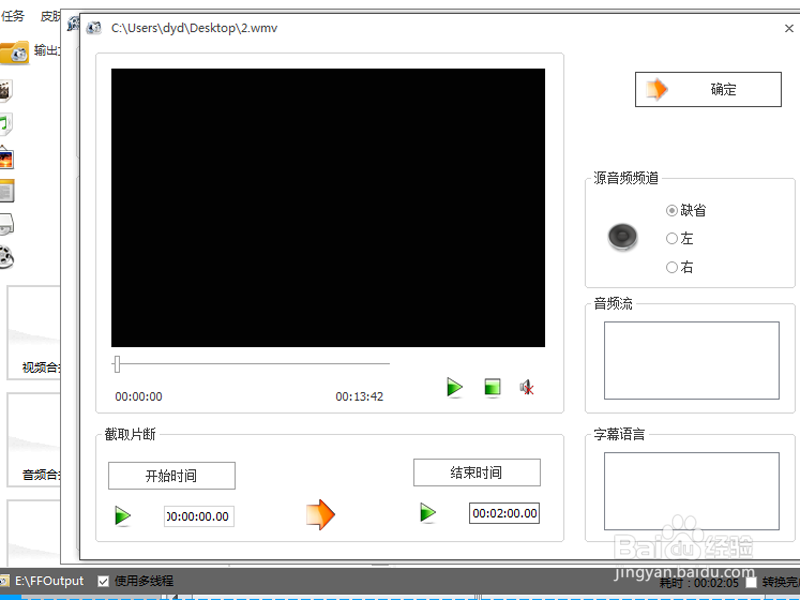Toggle the mute speaker icon

click(527, 388)
